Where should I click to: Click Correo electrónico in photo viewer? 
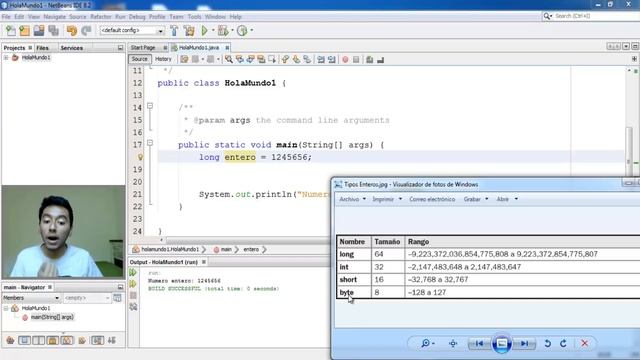coord(432,199)
